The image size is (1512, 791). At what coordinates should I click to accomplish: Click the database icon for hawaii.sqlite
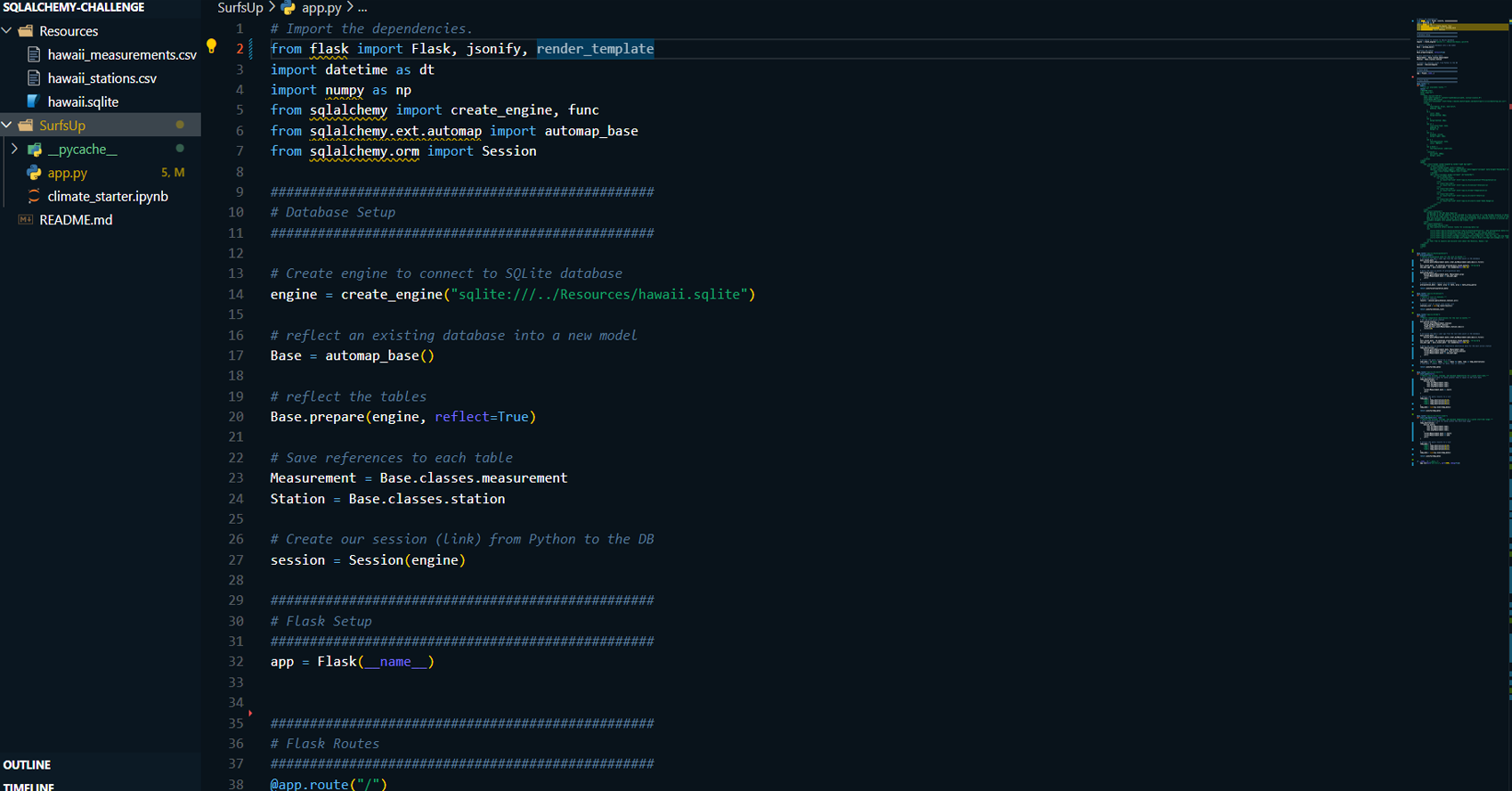point(34,102)
